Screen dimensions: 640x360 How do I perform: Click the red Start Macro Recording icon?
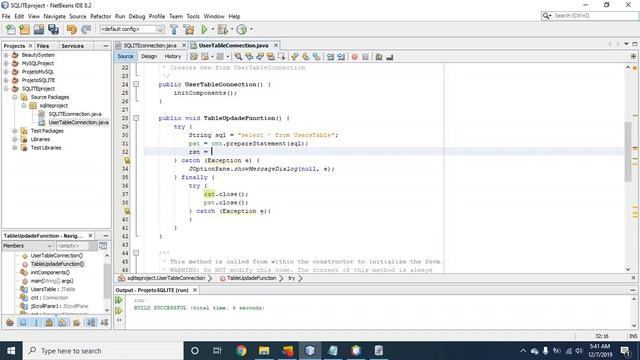point(354,57)
